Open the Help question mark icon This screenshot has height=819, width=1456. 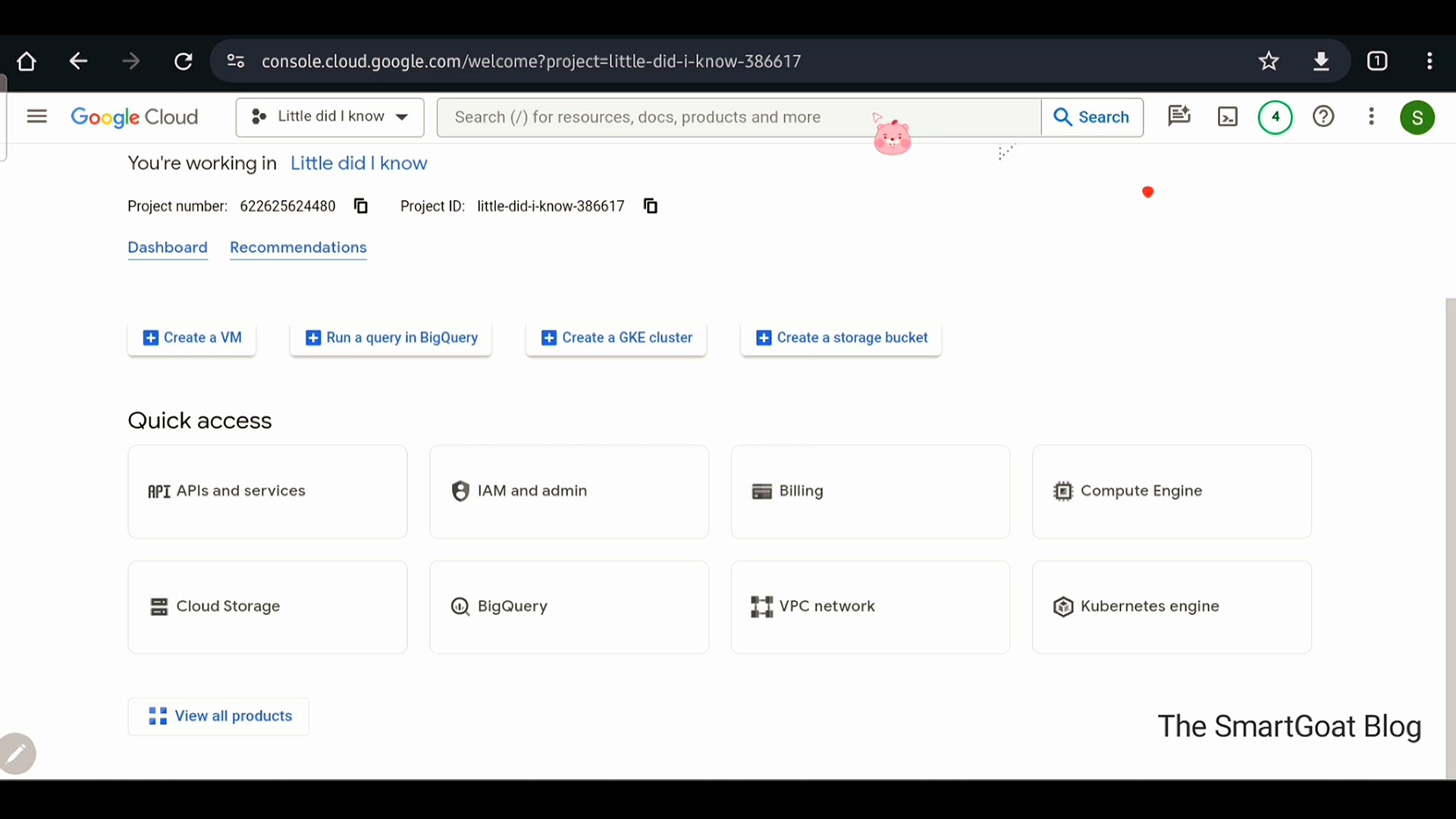click(x=1323, y=117)
